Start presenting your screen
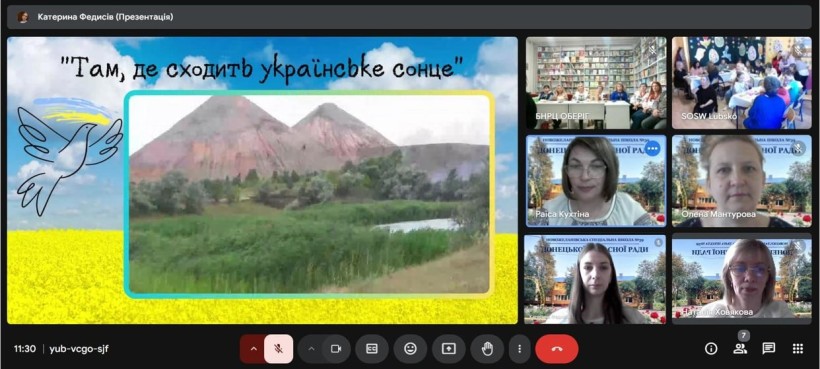The image size is (820, 369). click(449, 349)
